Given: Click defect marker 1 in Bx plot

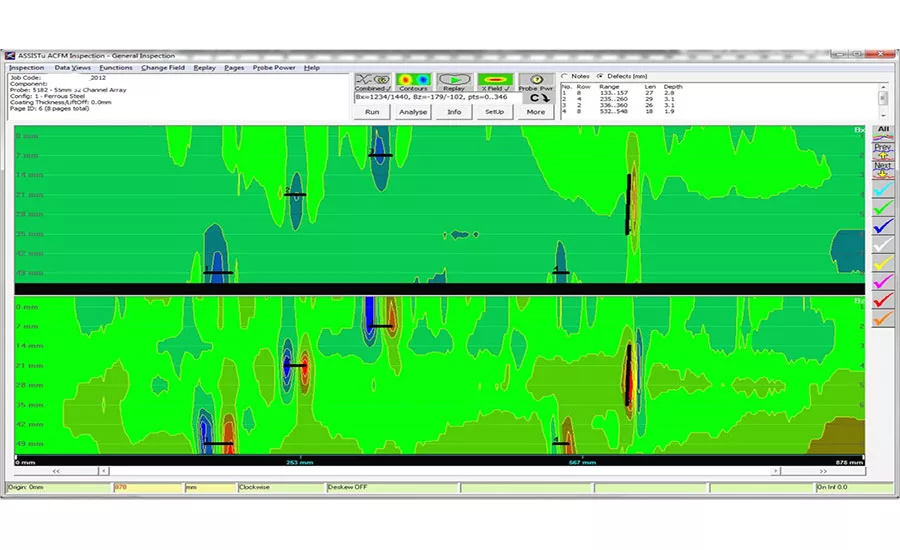Looking at the screenshot, I should (x=218, y=272).
